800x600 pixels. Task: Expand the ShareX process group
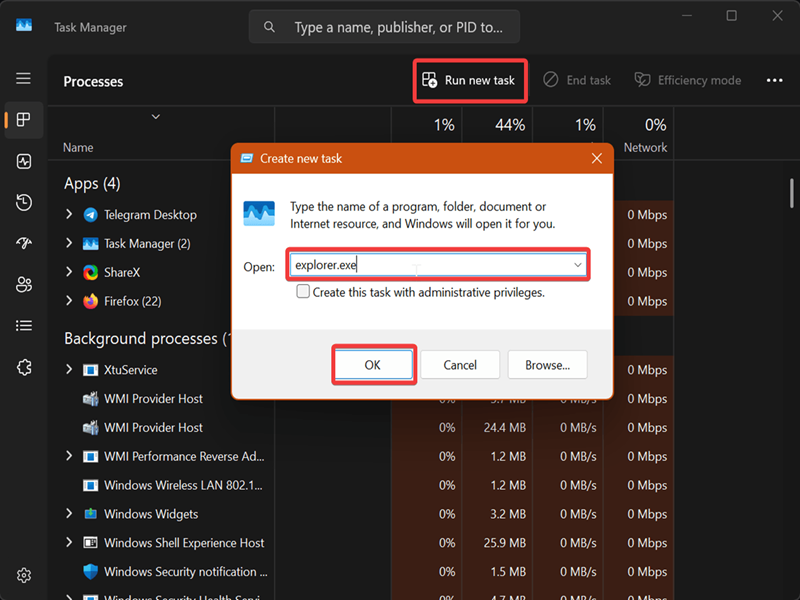click(x=69, y=272)
